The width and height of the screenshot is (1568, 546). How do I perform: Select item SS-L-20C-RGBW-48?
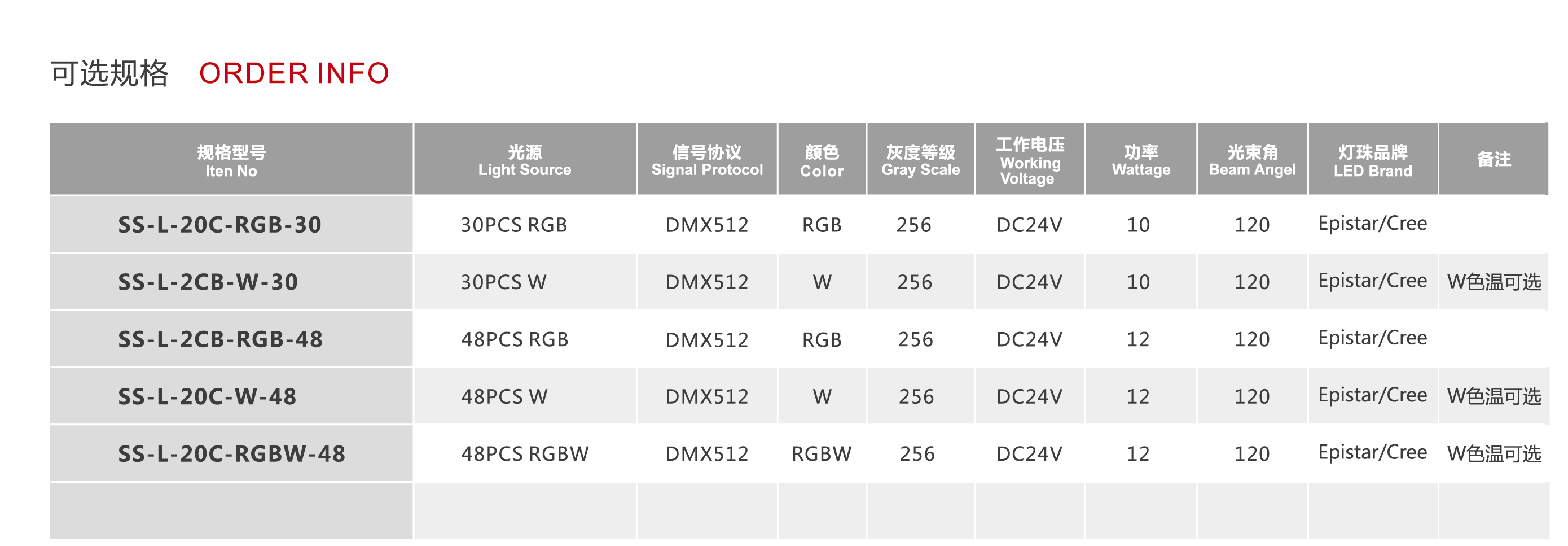click(x=232, y=454)
